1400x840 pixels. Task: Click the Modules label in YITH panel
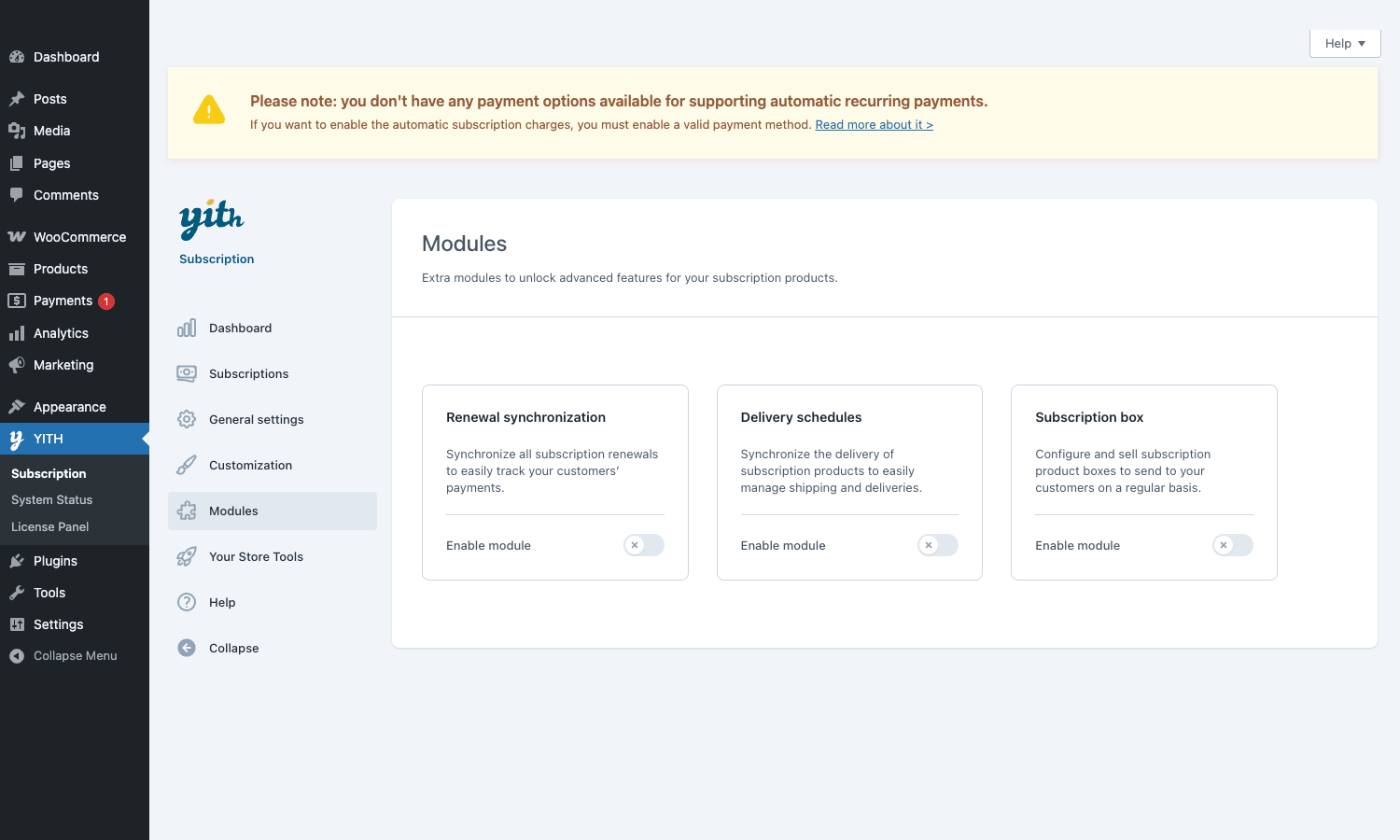(233, 511)
